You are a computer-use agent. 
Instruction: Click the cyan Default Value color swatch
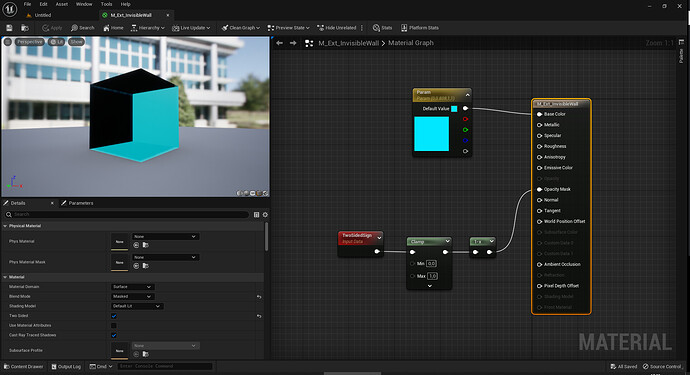[454, 109]
